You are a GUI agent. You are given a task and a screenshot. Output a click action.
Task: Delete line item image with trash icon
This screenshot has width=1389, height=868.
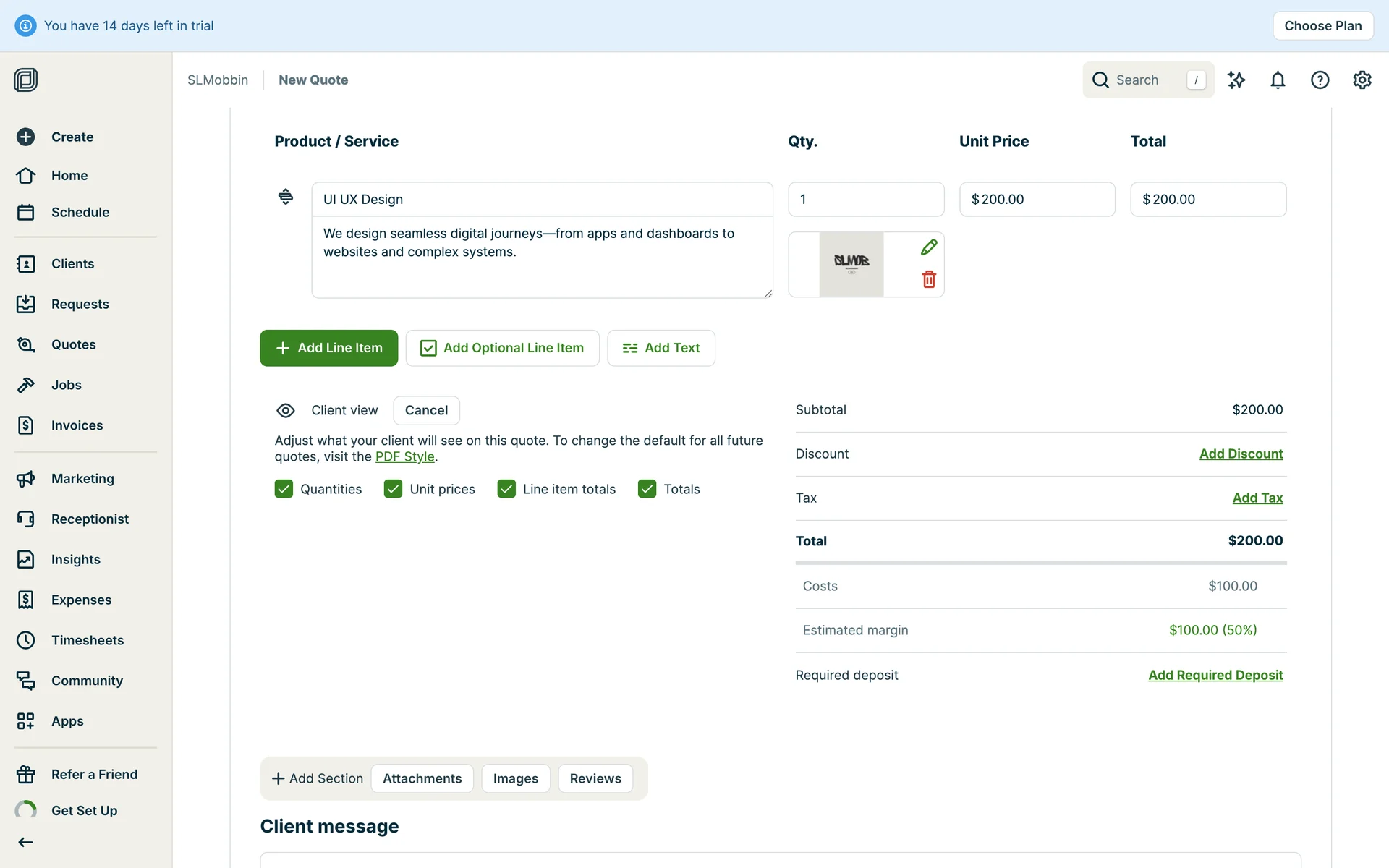click(x=929, y=279)
